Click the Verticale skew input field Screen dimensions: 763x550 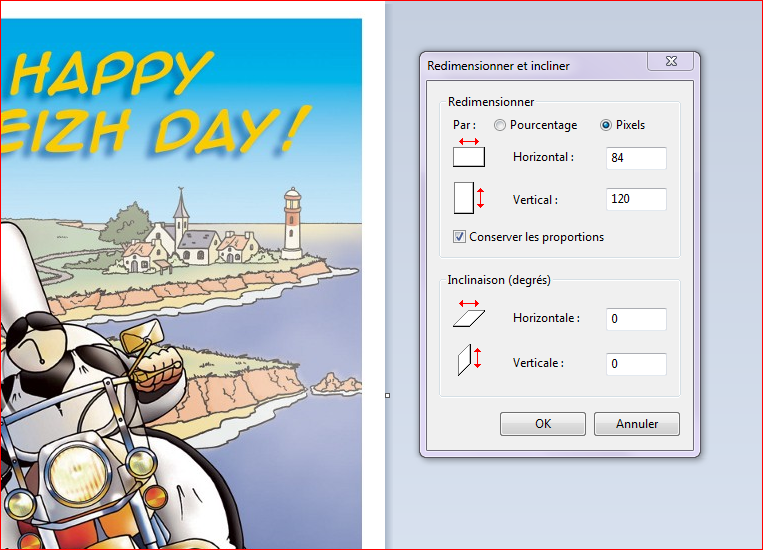(x=636, y=364)
